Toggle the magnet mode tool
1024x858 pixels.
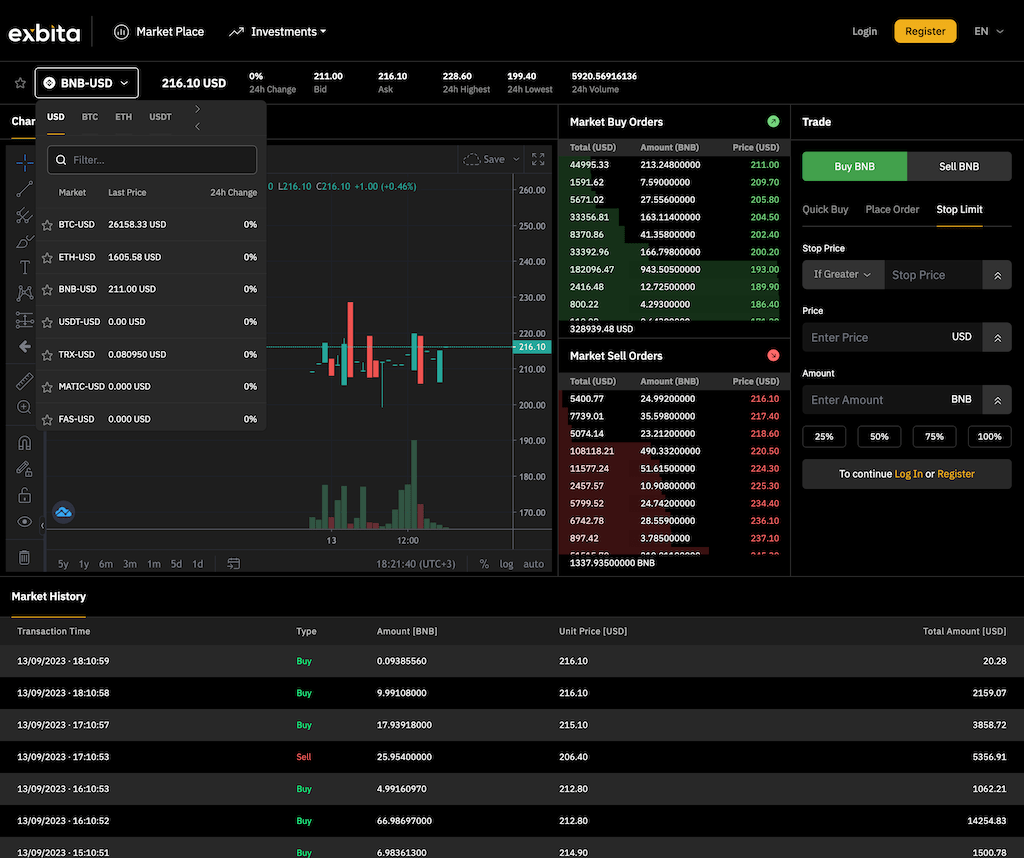tap(24, 443)
